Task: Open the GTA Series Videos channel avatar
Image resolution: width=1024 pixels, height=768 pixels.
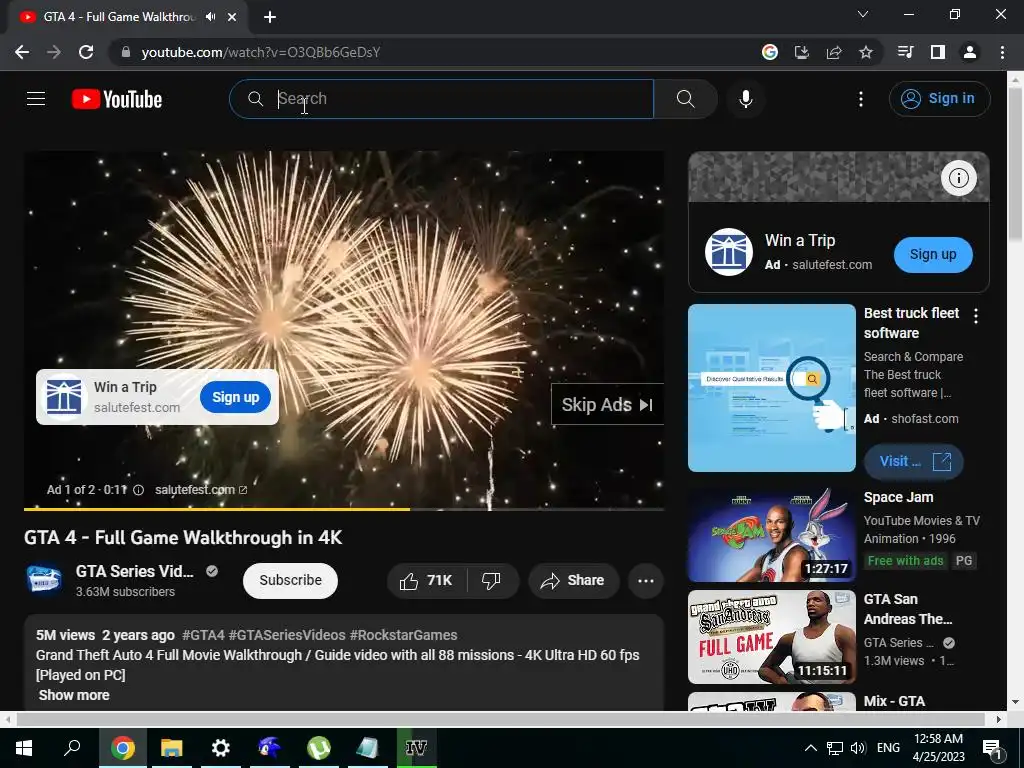Action: 44,580
